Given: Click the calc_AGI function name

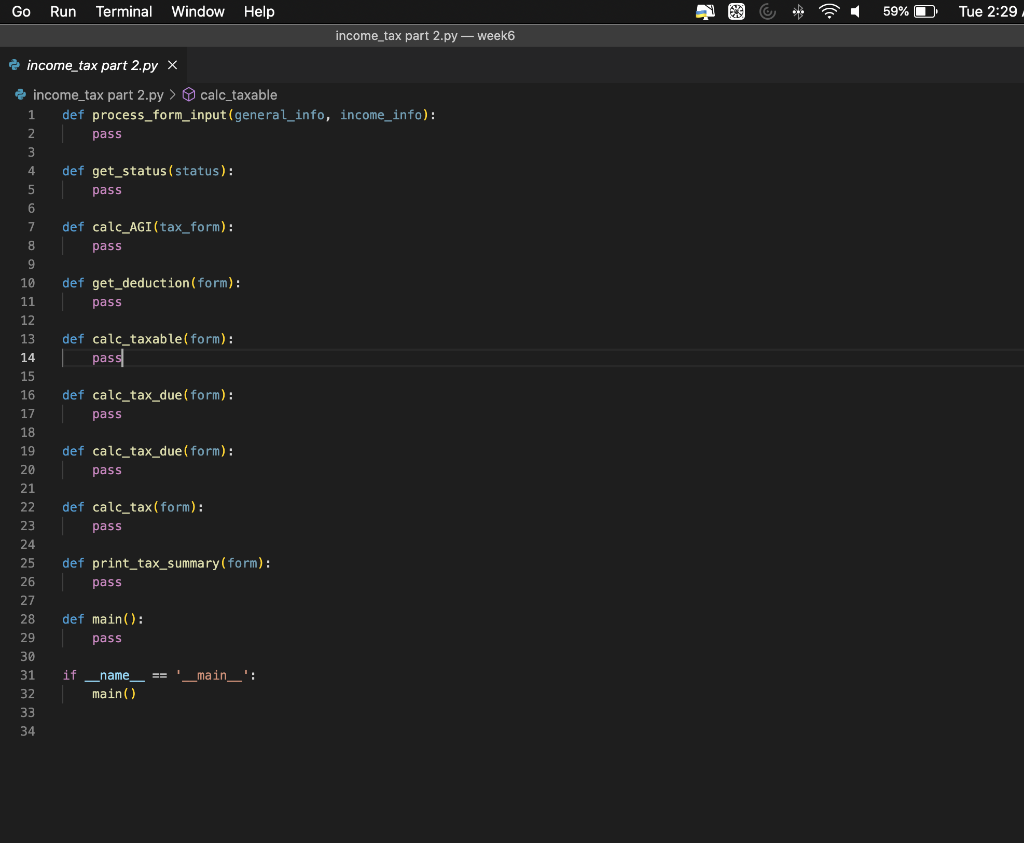Looking at the screenshot, I should pyautogui.click(x=122, y=227).
